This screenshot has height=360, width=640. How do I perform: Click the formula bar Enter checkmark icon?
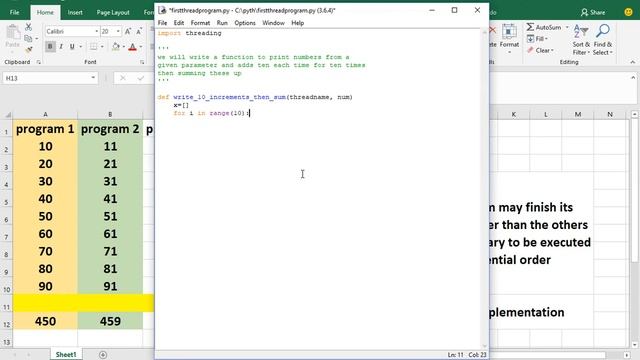tap(140, 78)
